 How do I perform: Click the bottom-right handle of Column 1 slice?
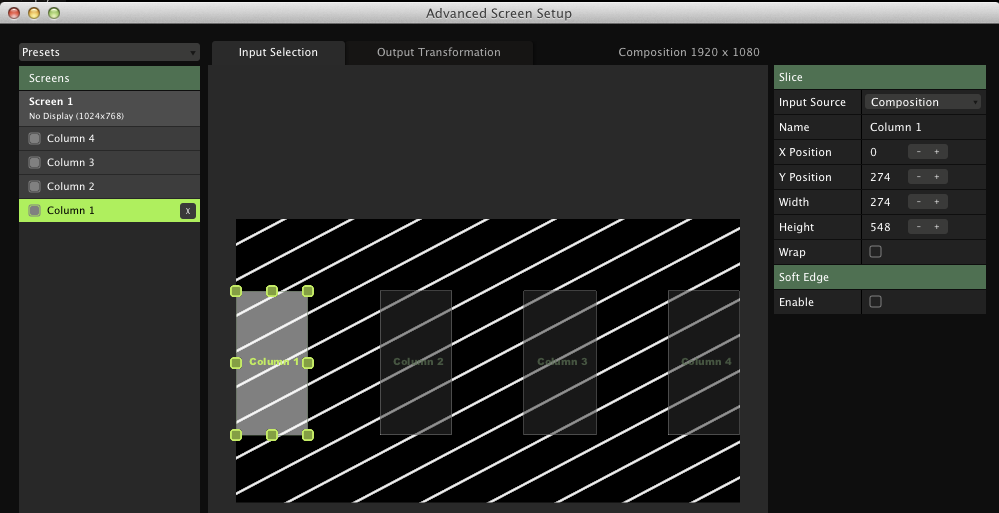[x=308, y=435]
